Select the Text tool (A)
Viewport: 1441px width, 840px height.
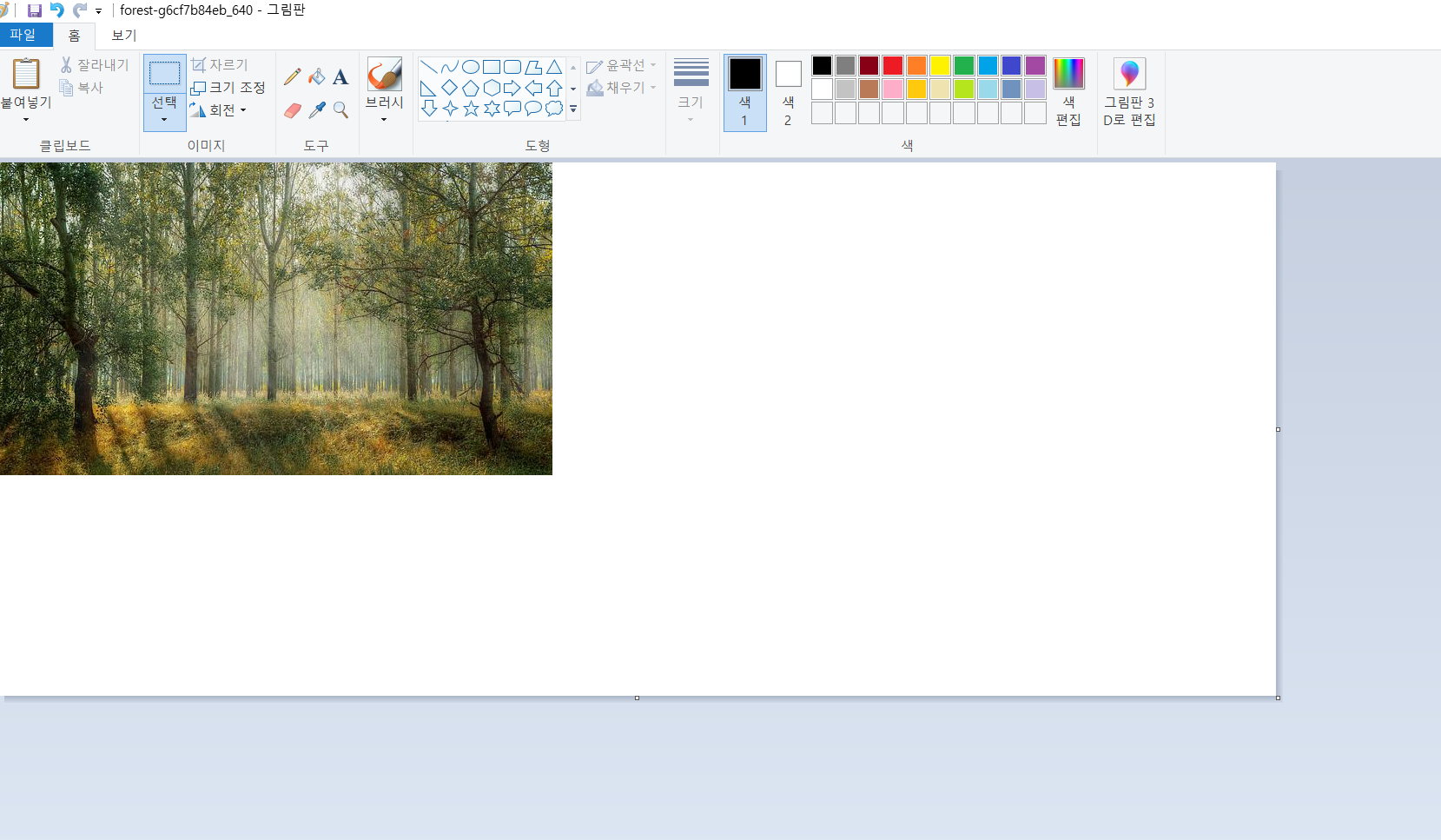point(340,76)
